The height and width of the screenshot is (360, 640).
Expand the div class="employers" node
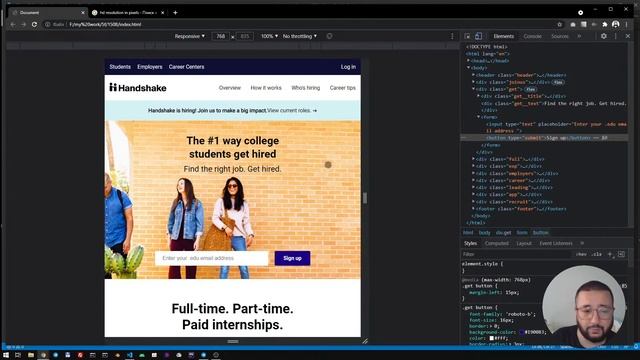pos(473,173)
